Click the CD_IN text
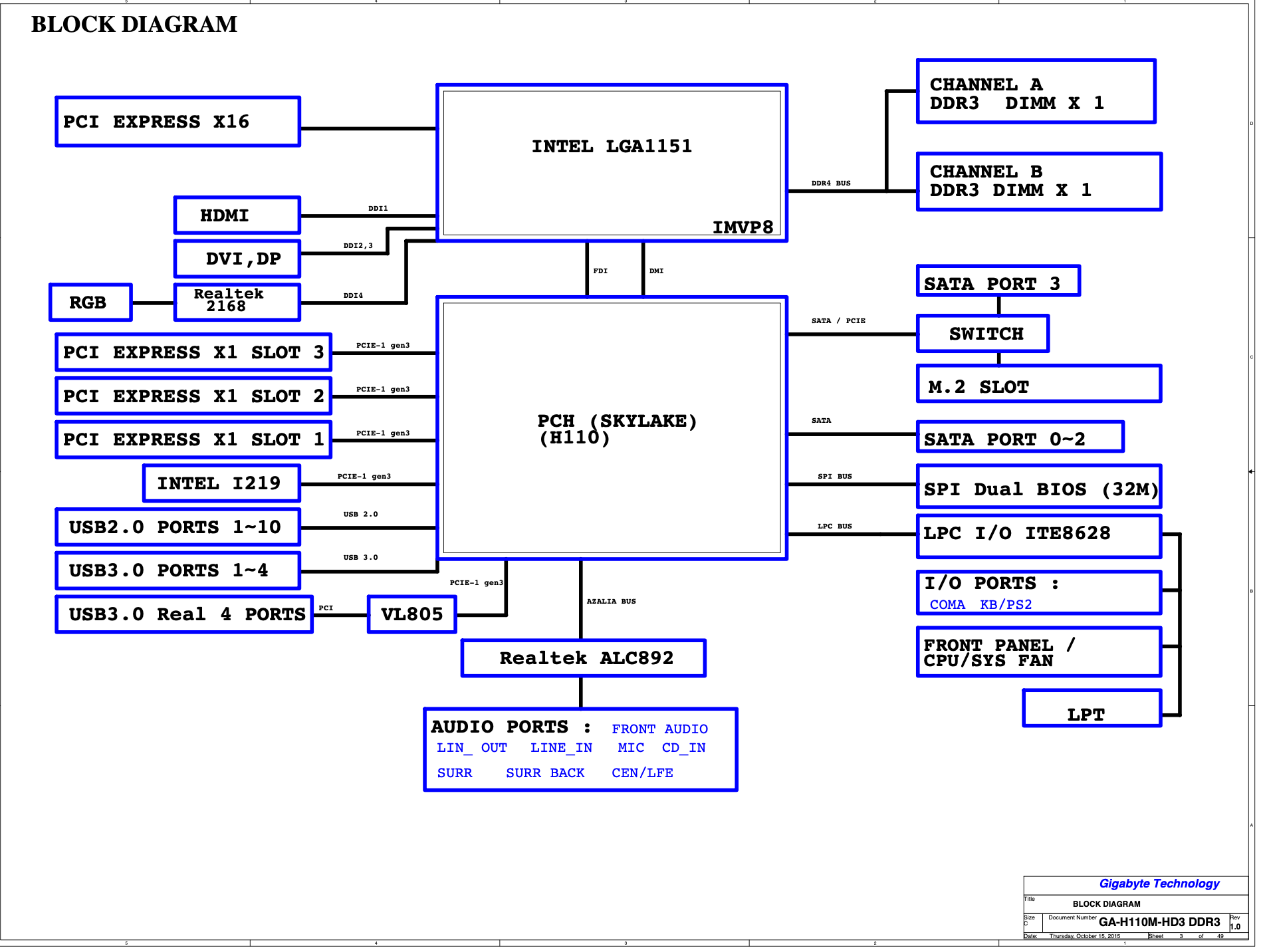Viewport: 1263px width, 952px height. 683,748
